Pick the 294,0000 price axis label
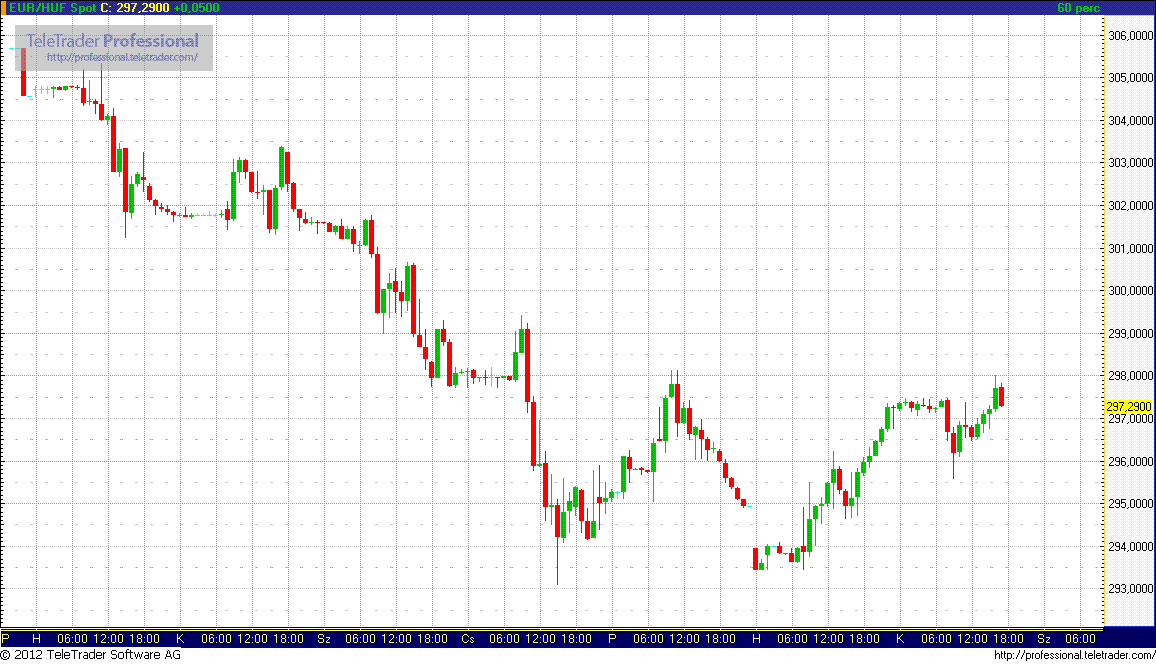The image size is (1156, 664). tap(1131, 546)
